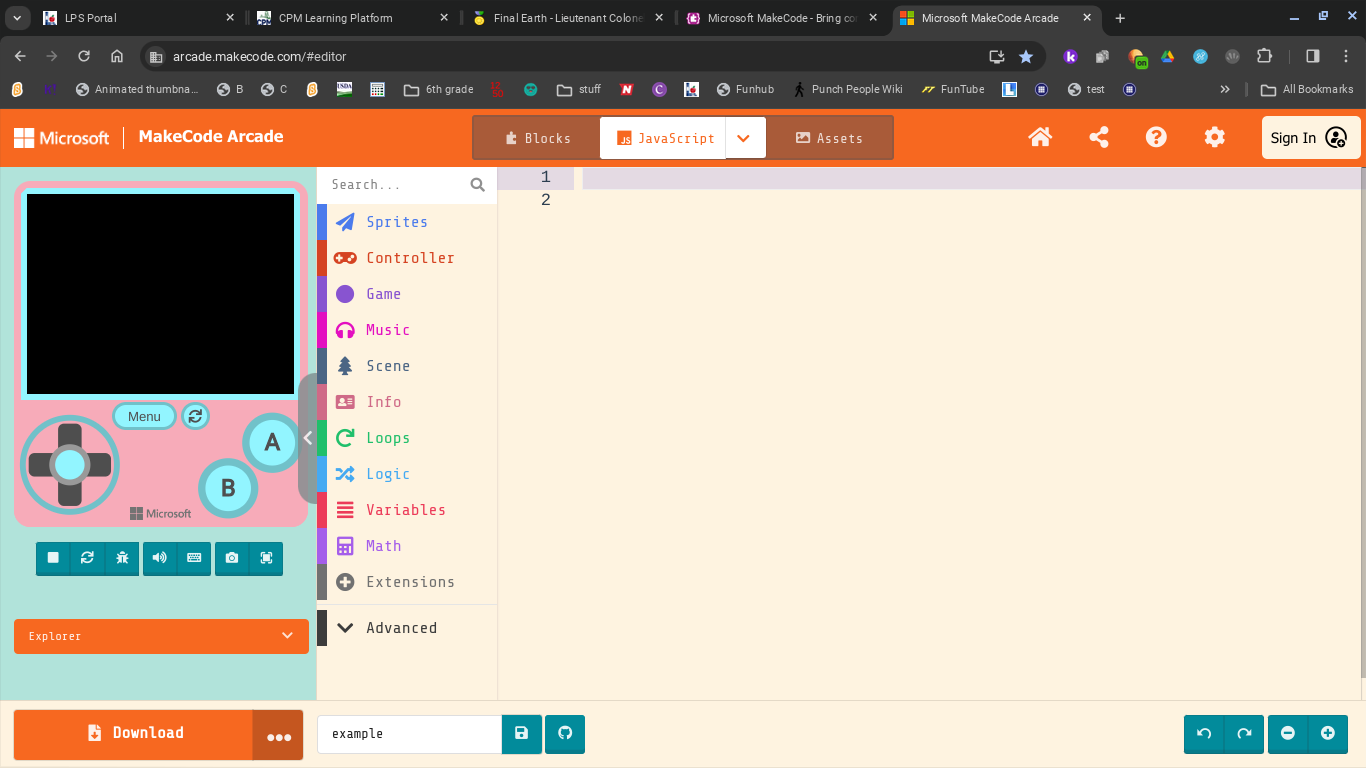Create a GitHub repository

click(x=565, y=733)
